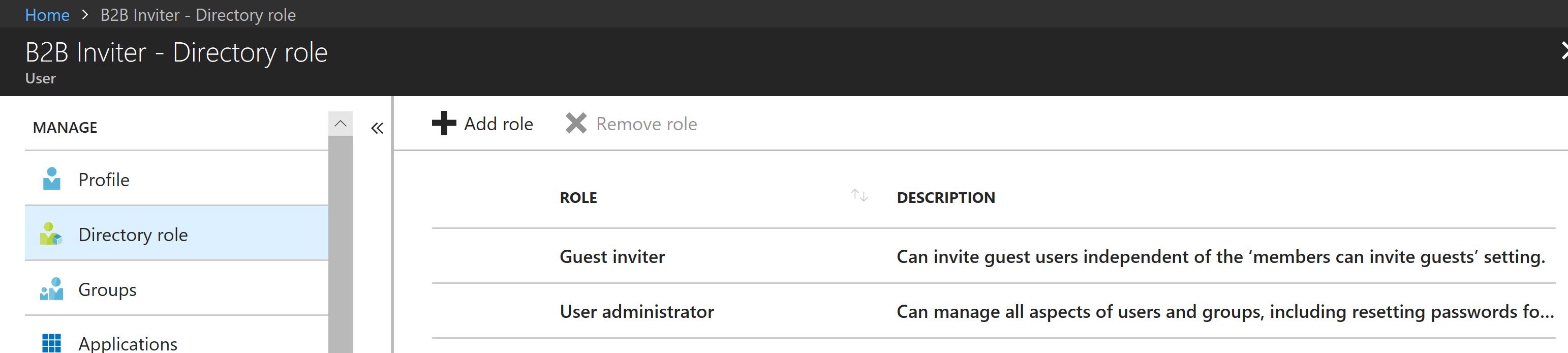Click the plus icon beside Add role
1568x353 pixels.
pos(444,123)
